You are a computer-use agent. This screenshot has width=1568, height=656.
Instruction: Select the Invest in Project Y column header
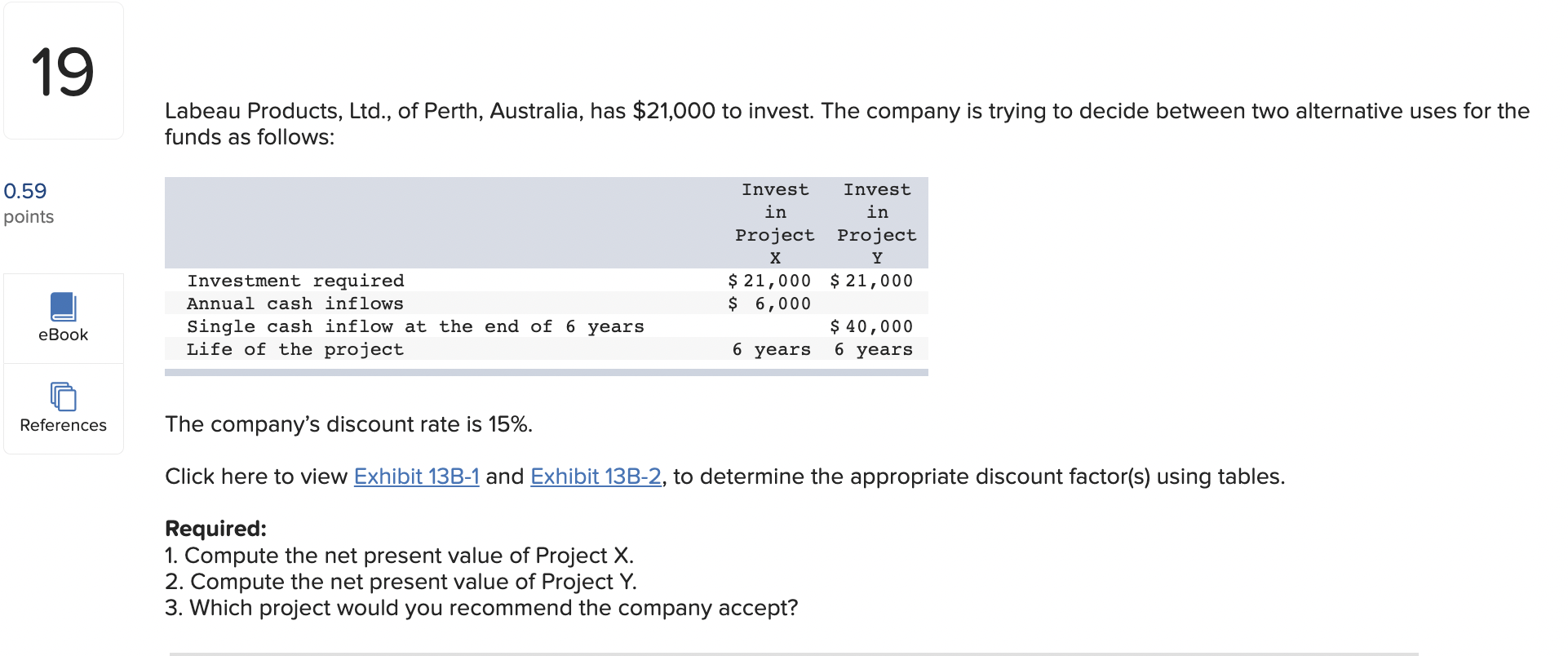tap(876, 223)
